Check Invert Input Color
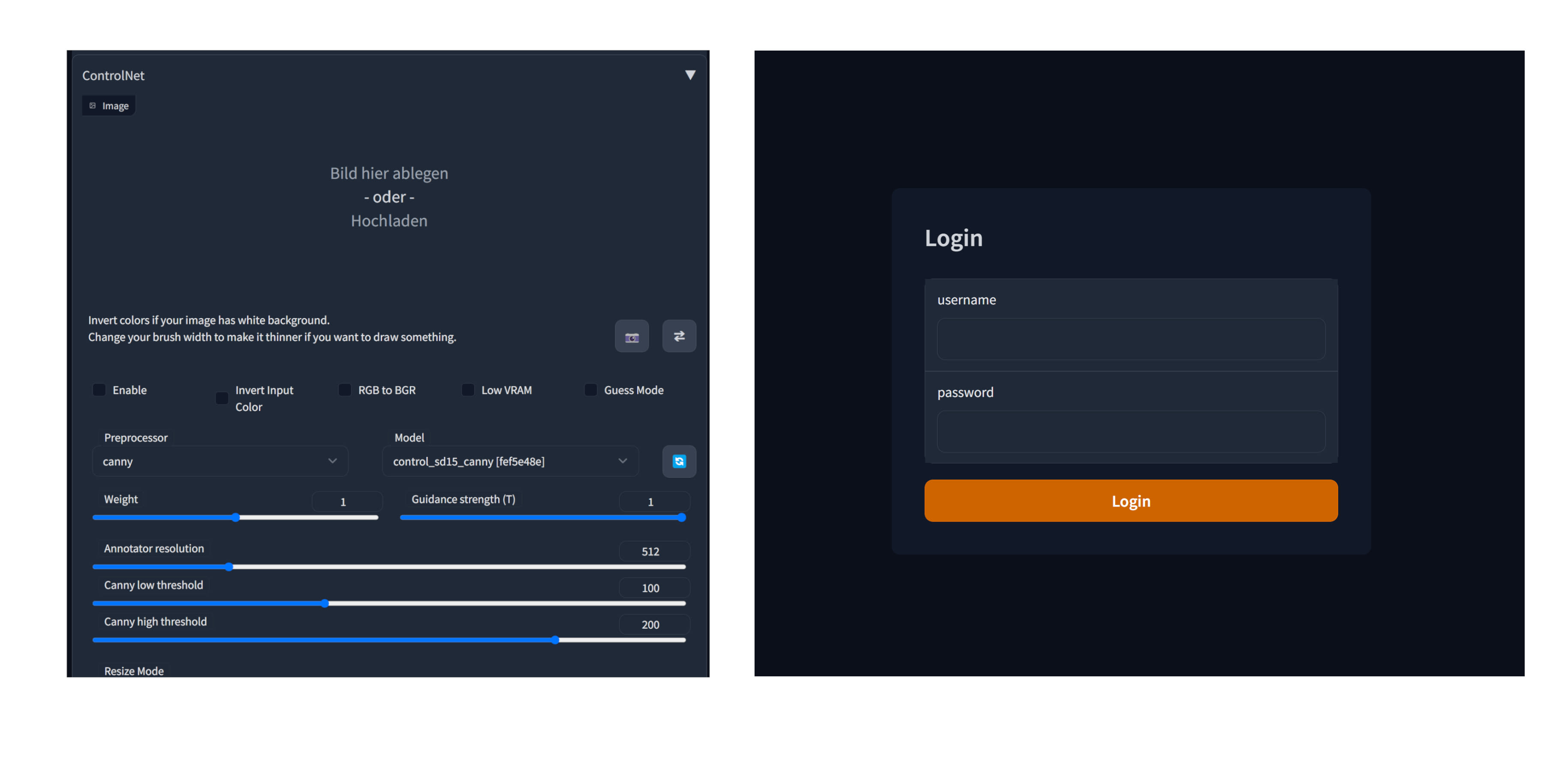The height and width of the screenshot is (762, 1568). pos(222,398)
